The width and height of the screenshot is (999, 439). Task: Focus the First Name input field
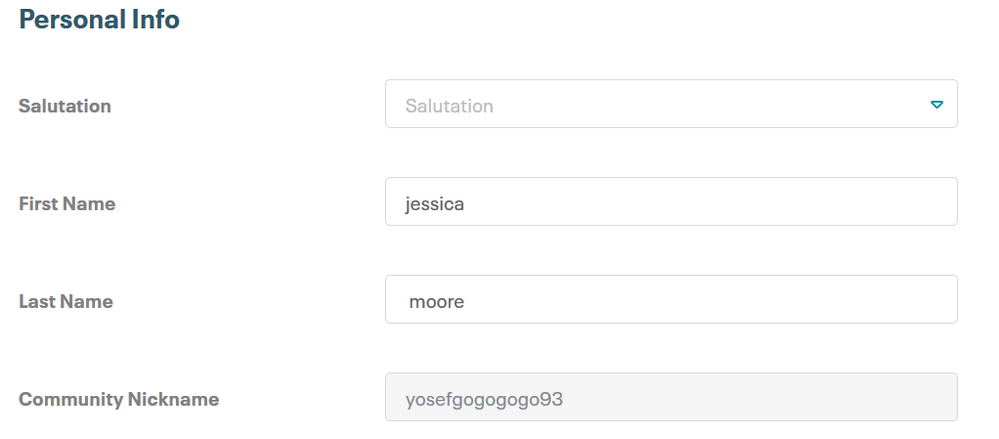click(670, 202)
